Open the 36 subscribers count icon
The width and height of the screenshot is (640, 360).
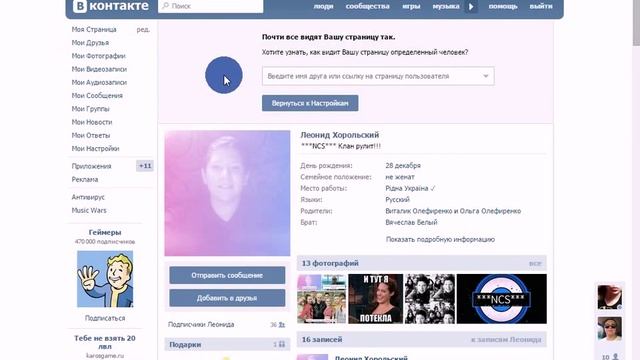[x=282, y=325]
